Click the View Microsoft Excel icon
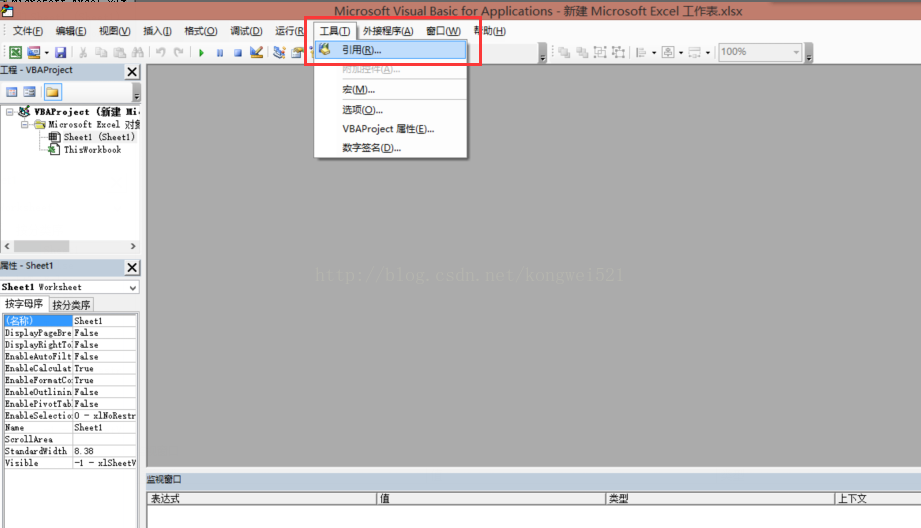Image resolution: width=921 pixels, height=528 pixels. (15, 52)
